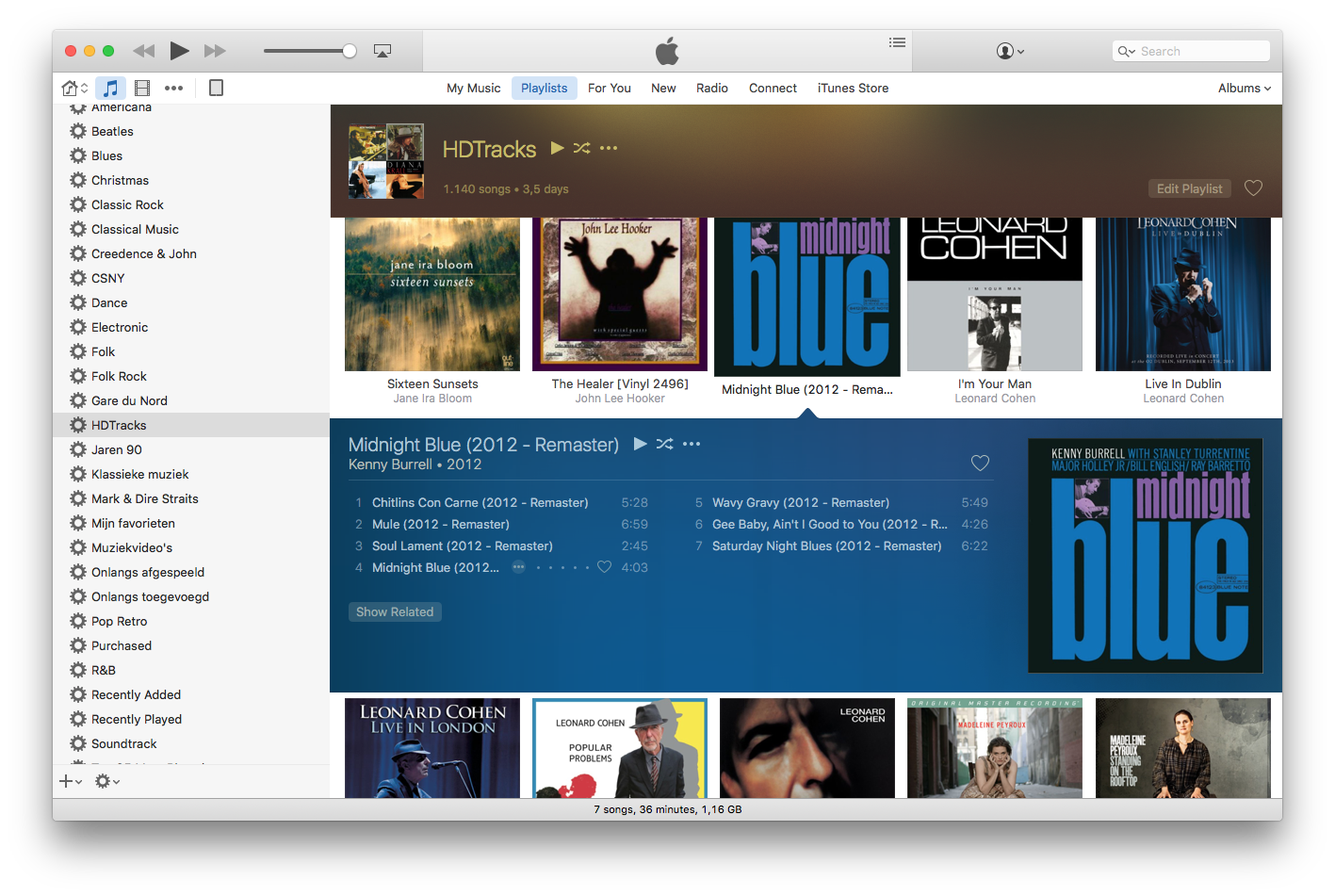Open the Blues smart playlist

click(106, 155)
